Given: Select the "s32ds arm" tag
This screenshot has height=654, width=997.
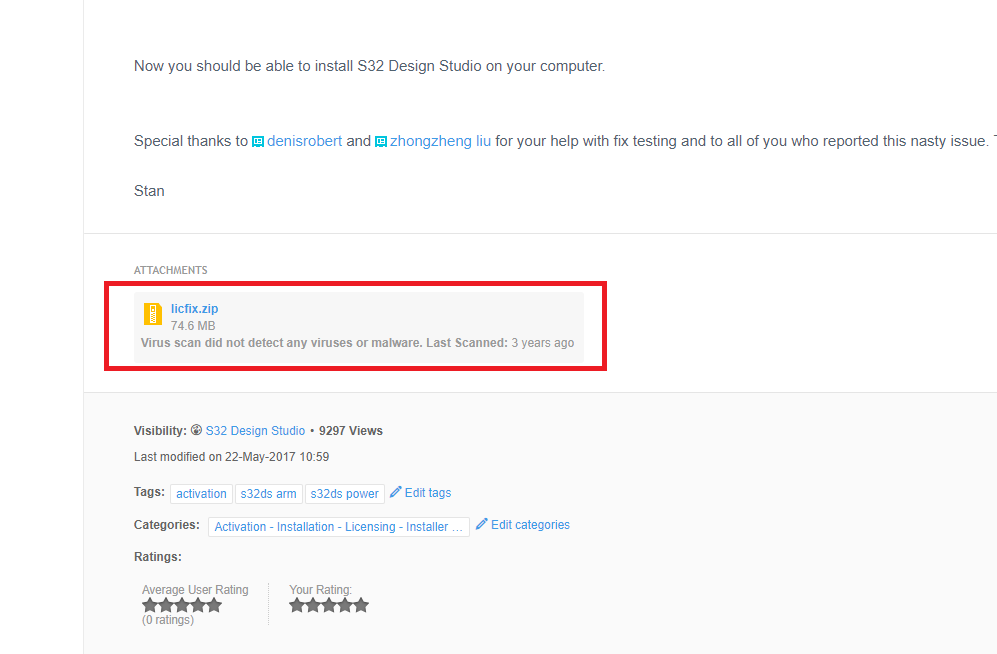Looking at the screenshot, I should (x=268, y=494).
